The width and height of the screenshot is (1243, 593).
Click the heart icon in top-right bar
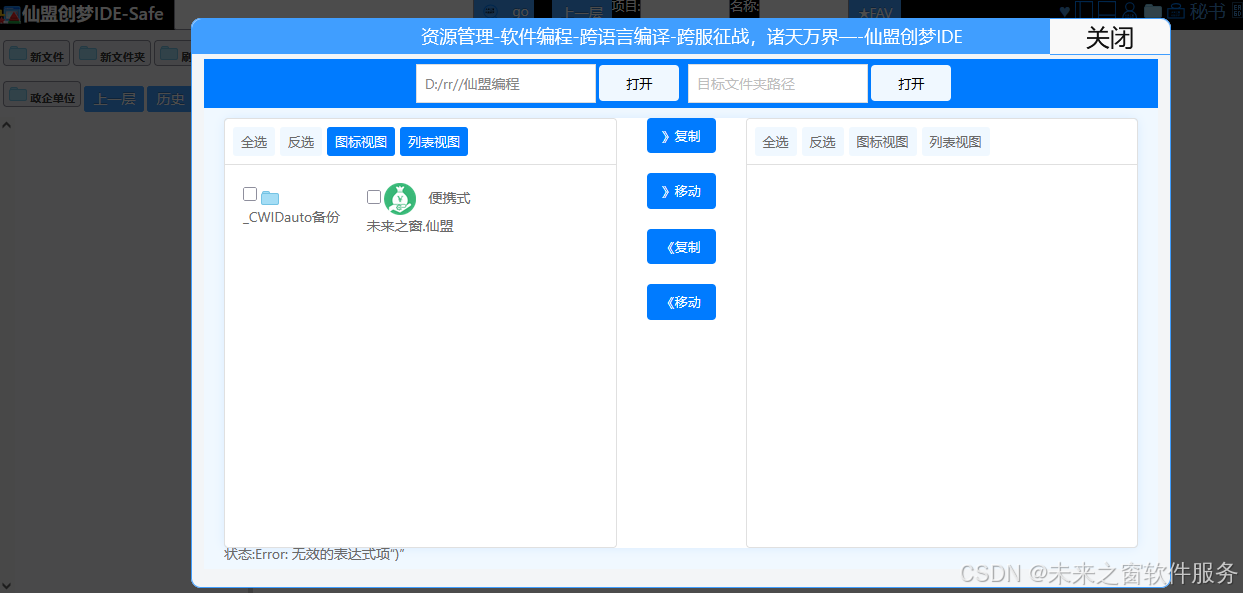pyautogui.click(x=1064, y=11)
